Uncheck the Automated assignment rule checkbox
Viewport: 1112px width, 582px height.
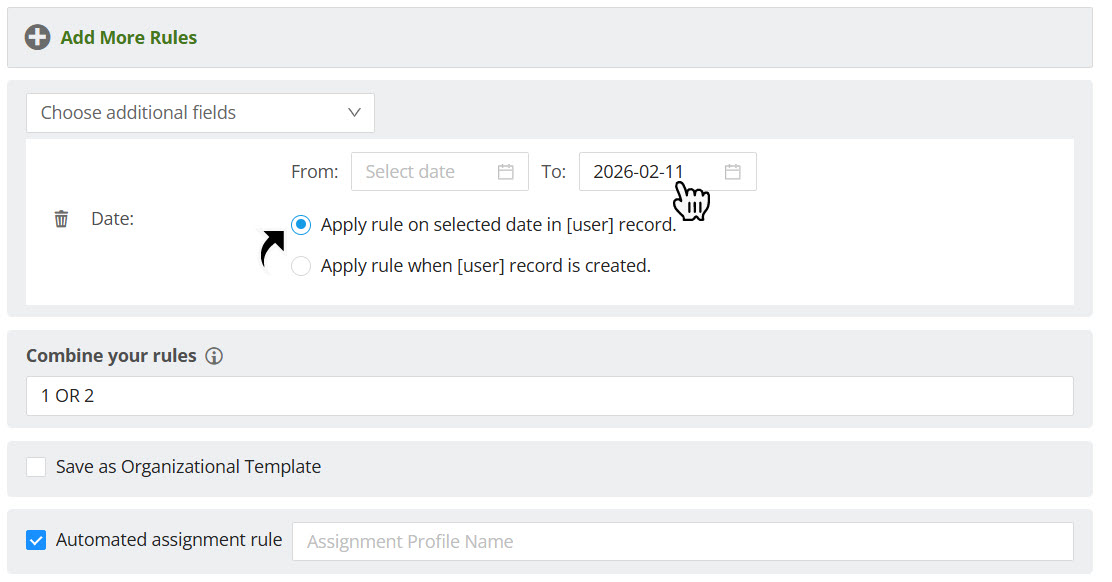(36, 541)
